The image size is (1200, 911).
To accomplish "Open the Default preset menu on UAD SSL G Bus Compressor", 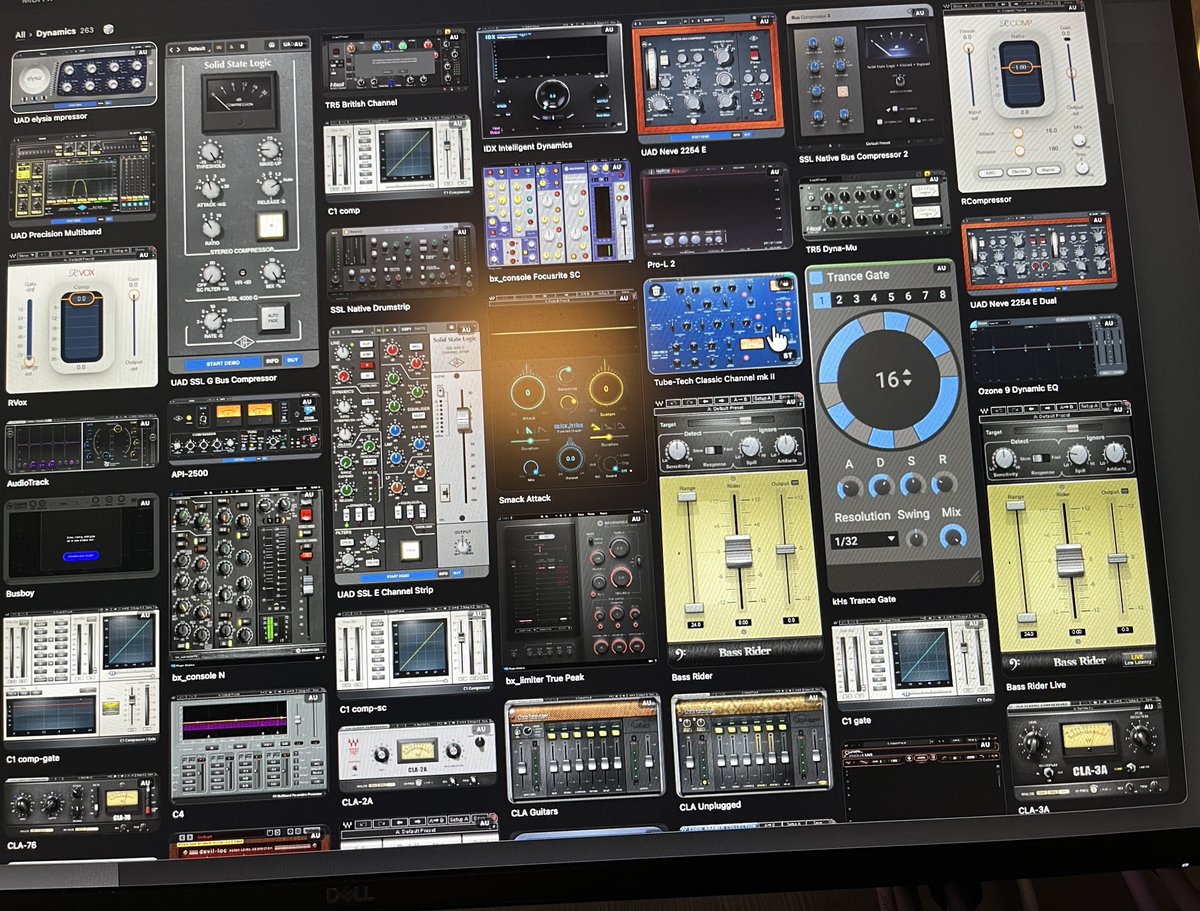I will pyautogui.click(x=196, y=47).
